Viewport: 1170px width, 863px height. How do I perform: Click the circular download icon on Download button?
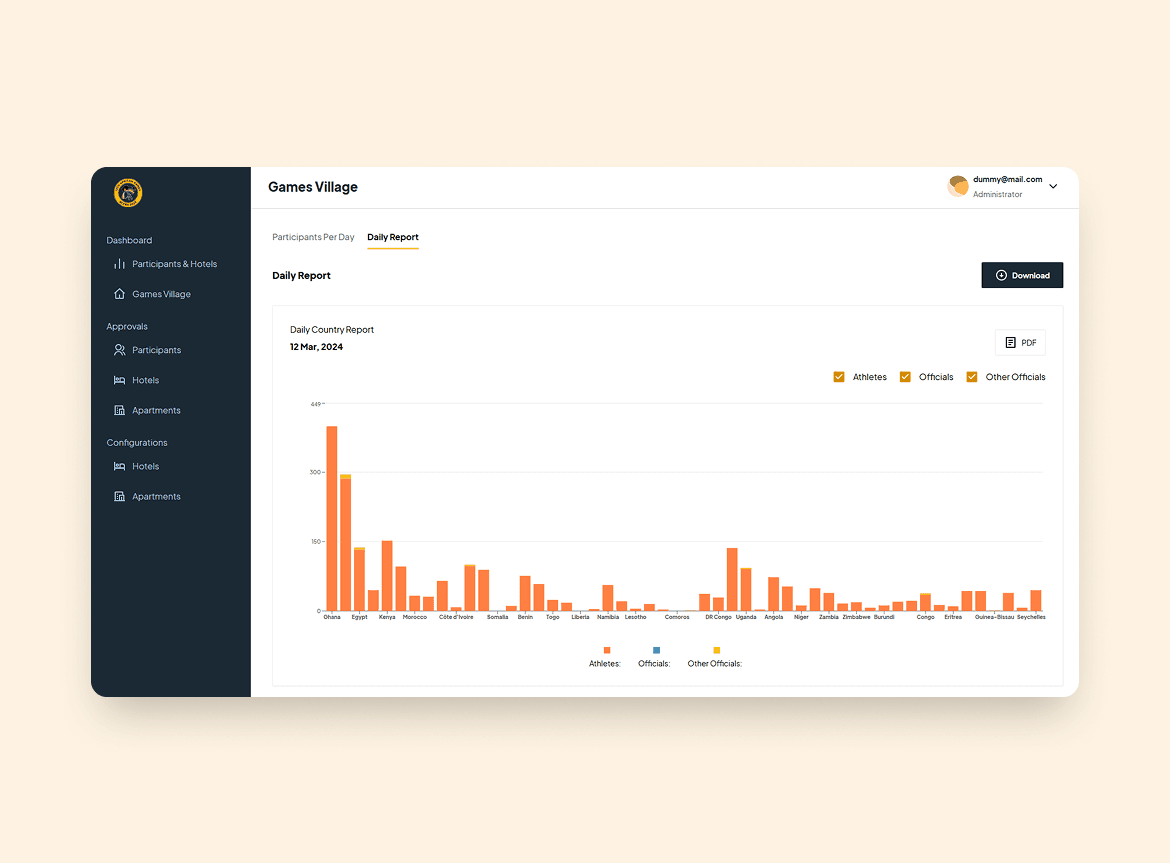coord(1000,275)
